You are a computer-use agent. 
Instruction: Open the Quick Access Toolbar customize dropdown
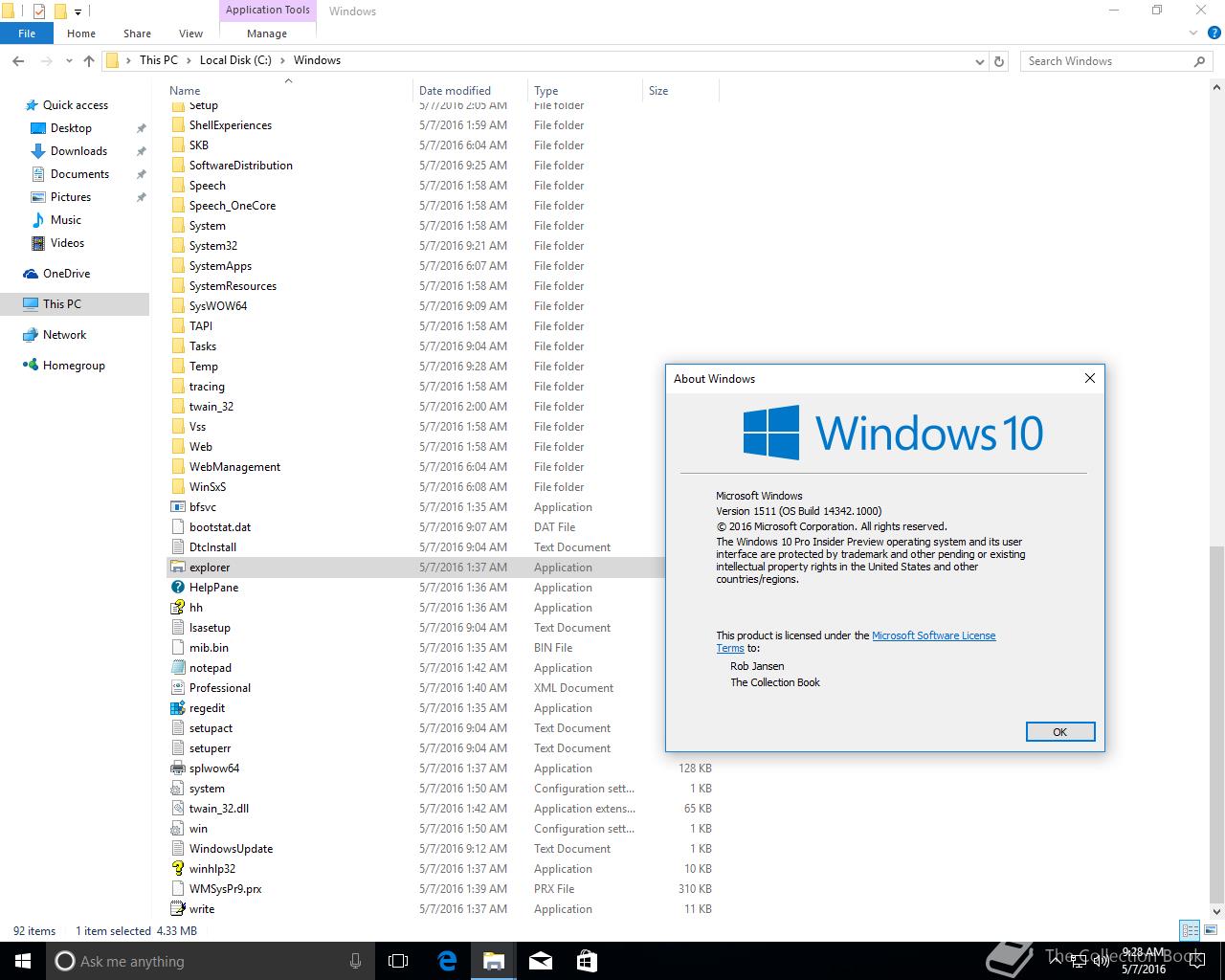point(78,12)
